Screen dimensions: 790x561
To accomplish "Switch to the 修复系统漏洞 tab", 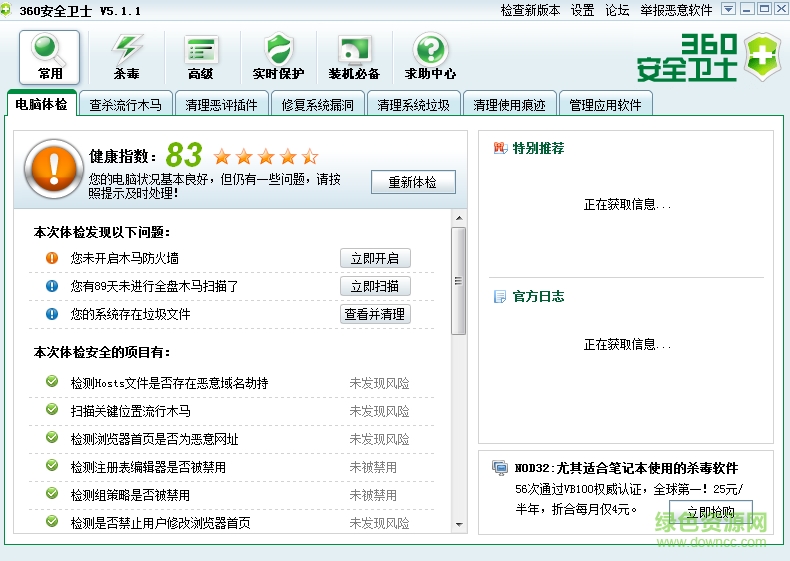I will click(317, 105).
